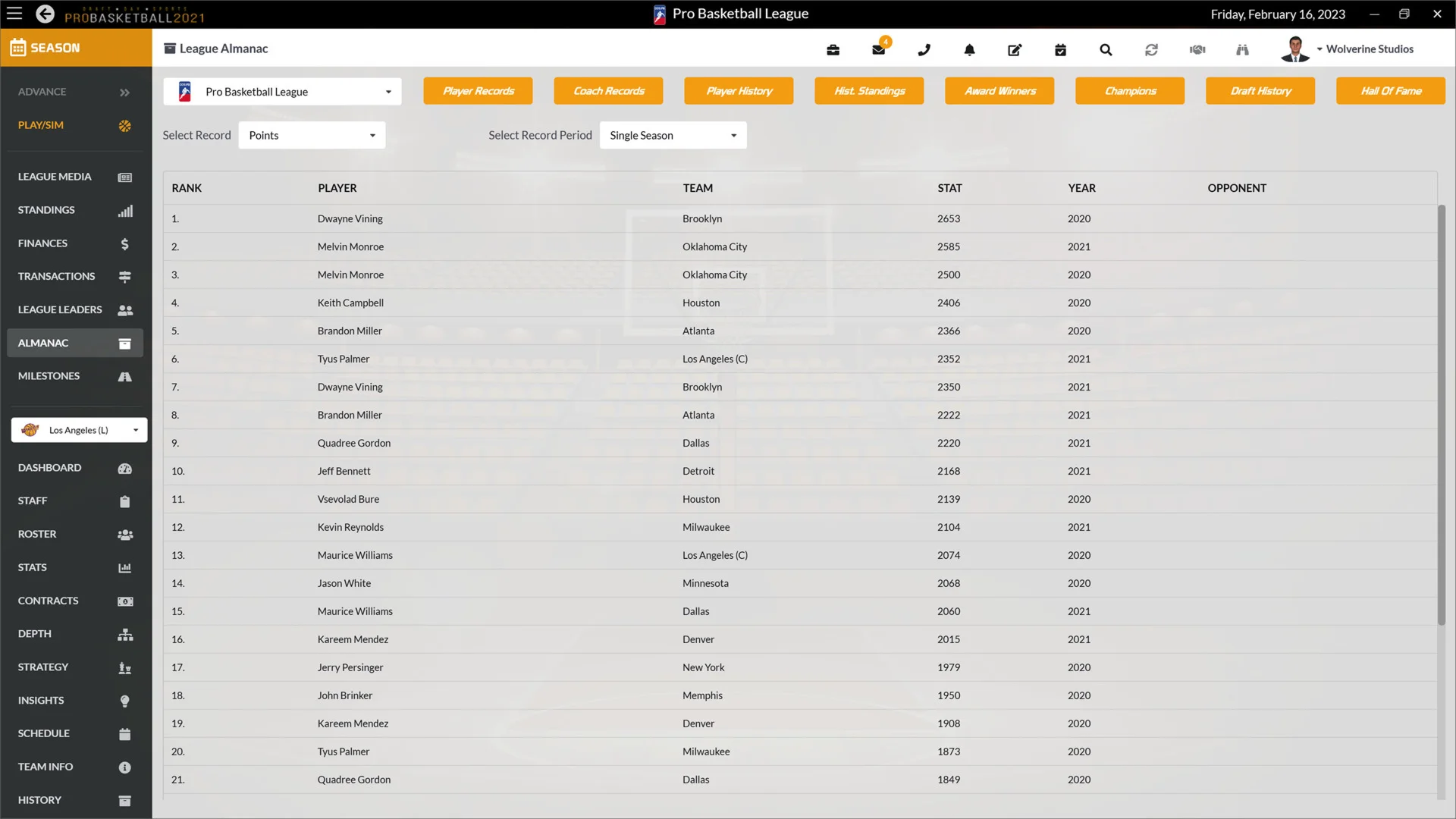Click the handshake trade icon
Screen dimensions: 1456x819
pyautogui.click(x=1197, y=50)
